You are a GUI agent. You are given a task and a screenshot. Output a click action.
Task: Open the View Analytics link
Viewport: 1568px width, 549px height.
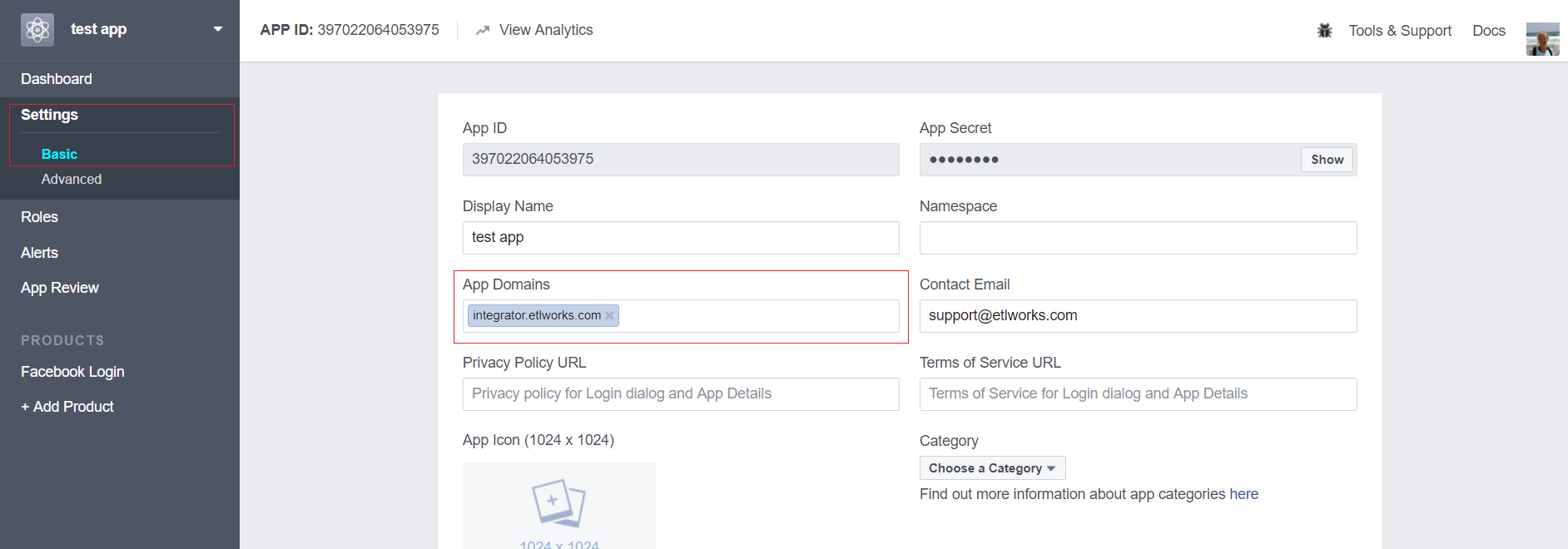point(546,30)
